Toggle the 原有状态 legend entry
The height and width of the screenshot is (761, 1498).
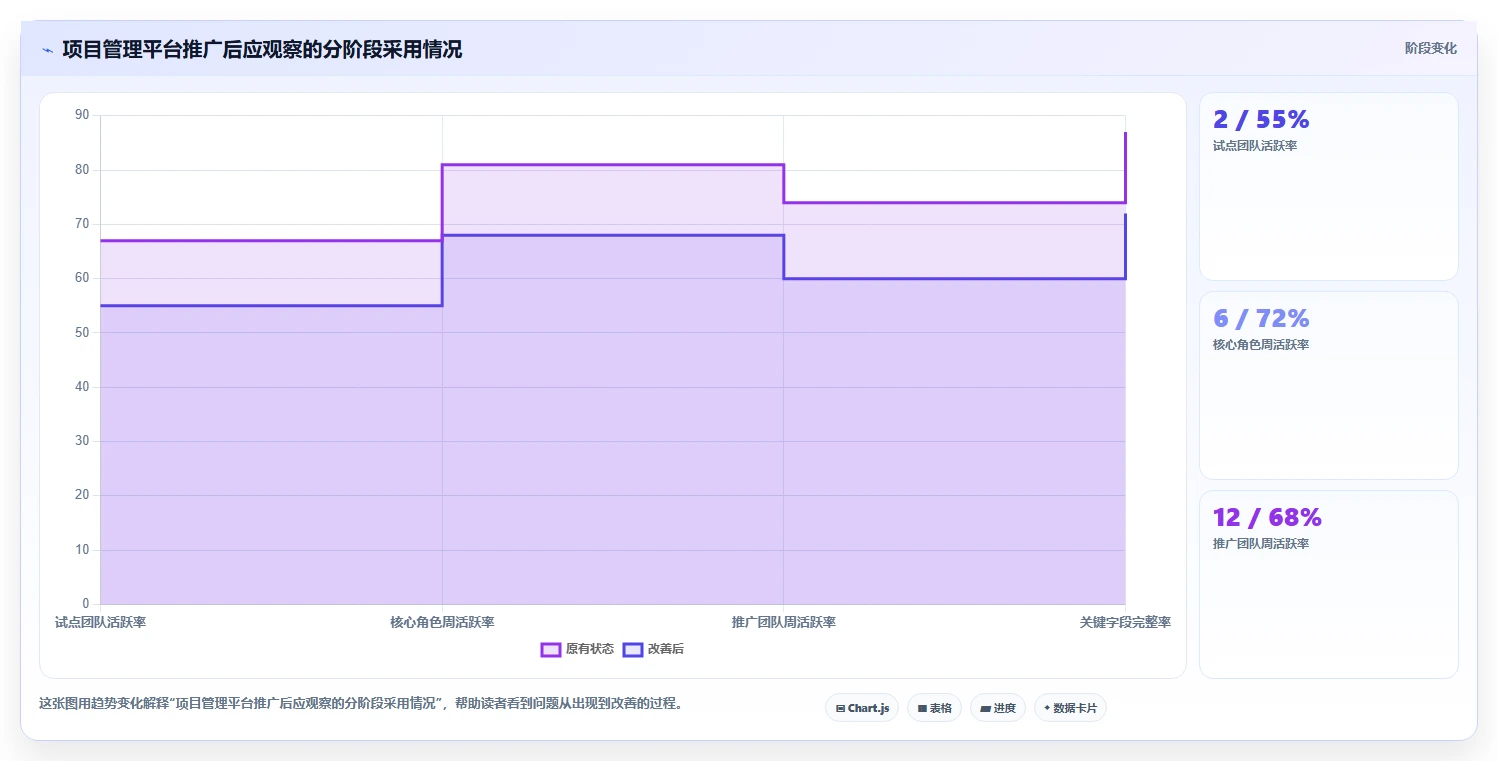click(577, 649)
